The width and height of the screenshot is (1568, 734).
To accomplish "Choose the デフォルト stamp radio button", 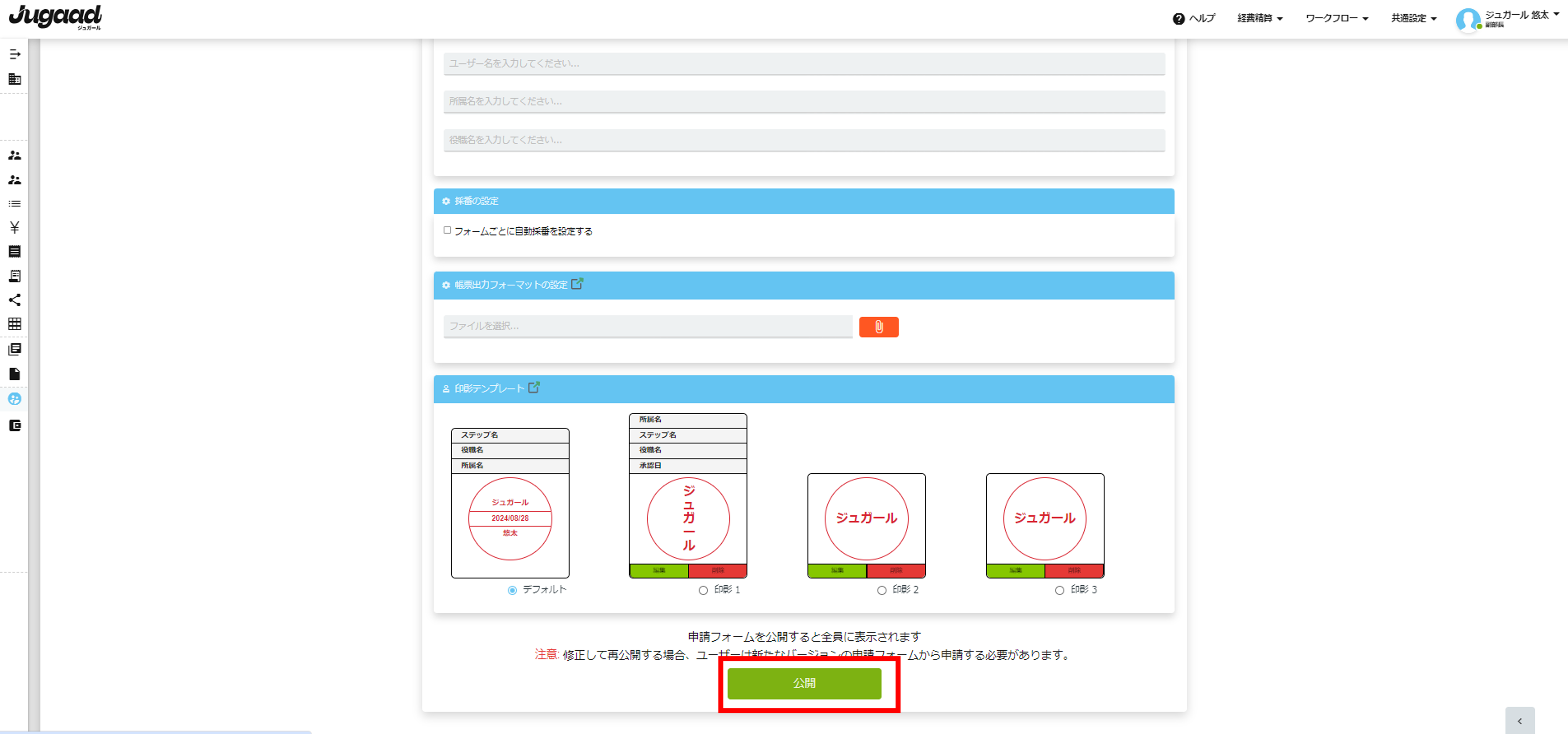I will point(512,590).
